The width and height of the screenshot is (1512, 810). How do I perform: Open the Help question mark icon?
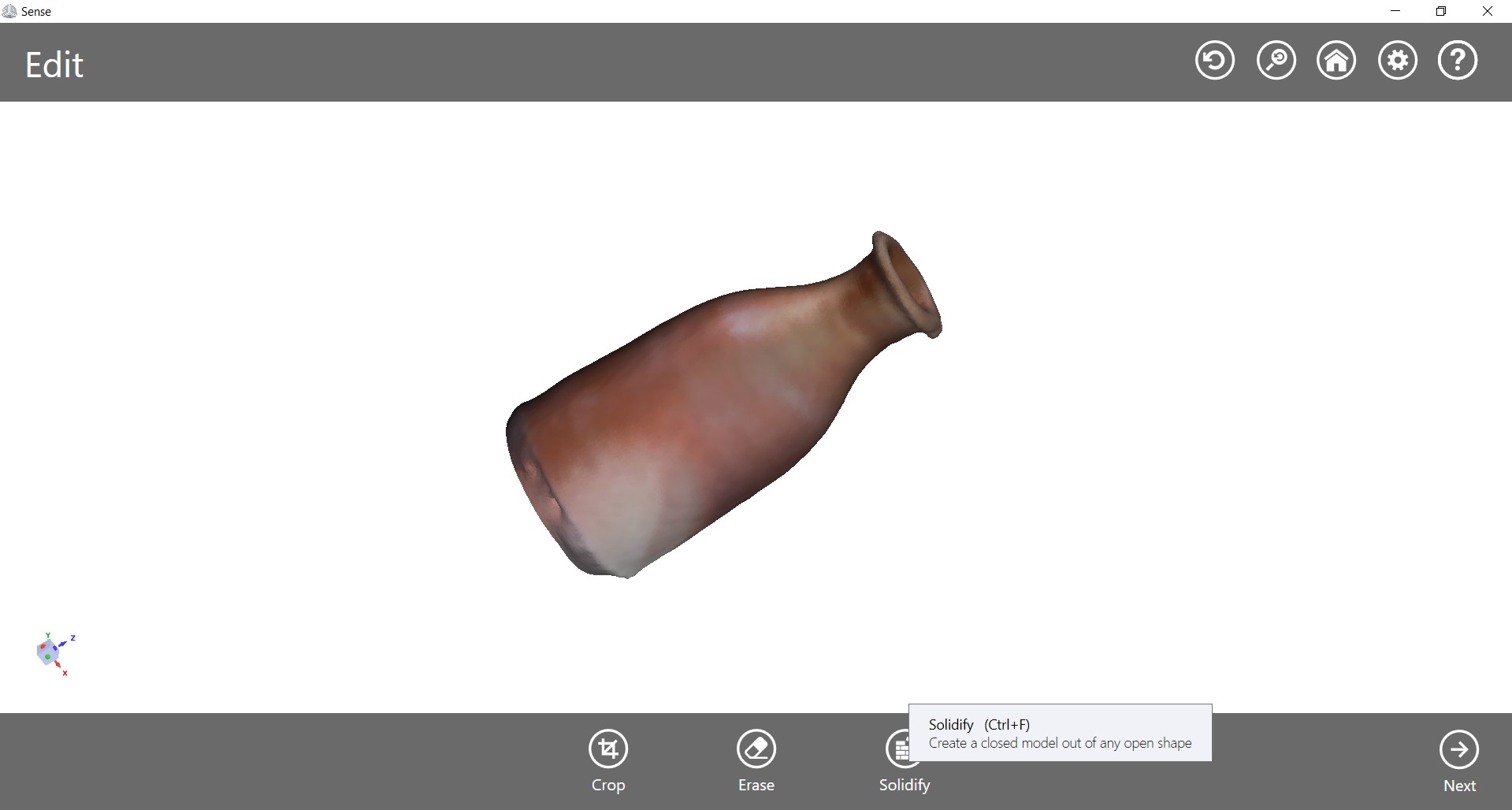click(1458, 61)
